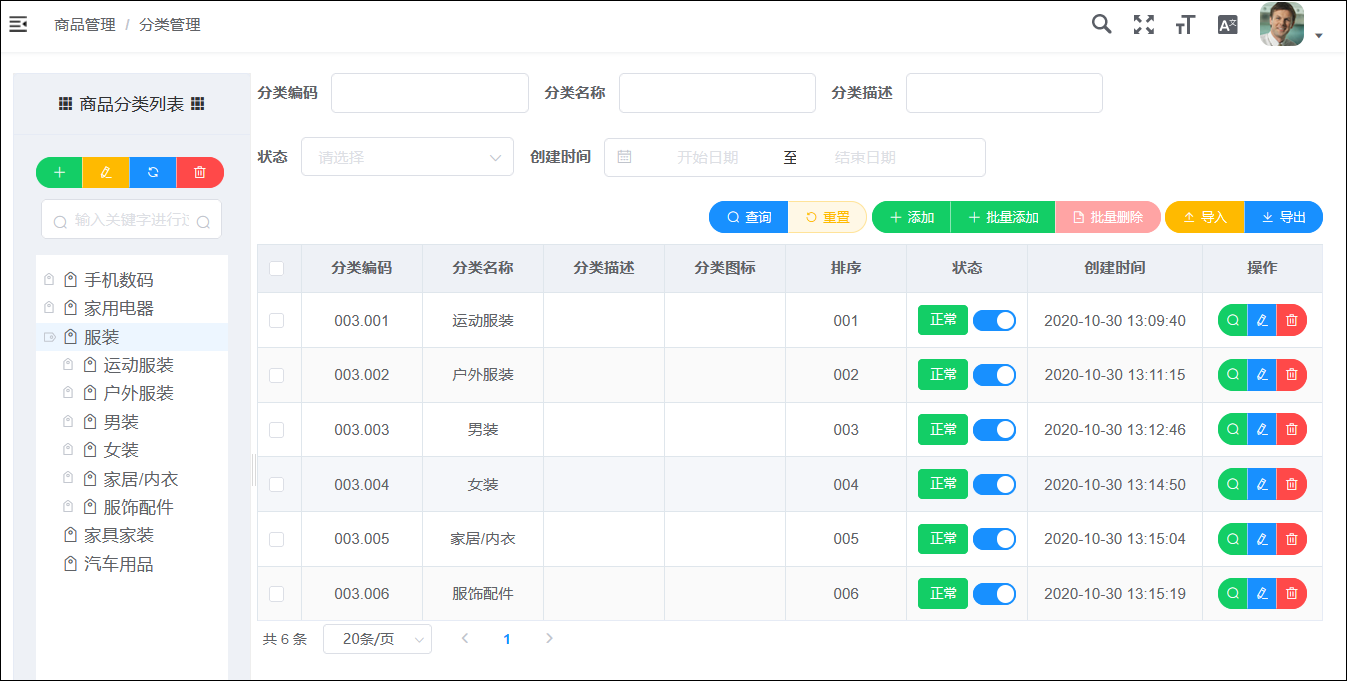The image size is (1347, 681).
Task: Click the 导出 export button
Action: pos(1283,217)
